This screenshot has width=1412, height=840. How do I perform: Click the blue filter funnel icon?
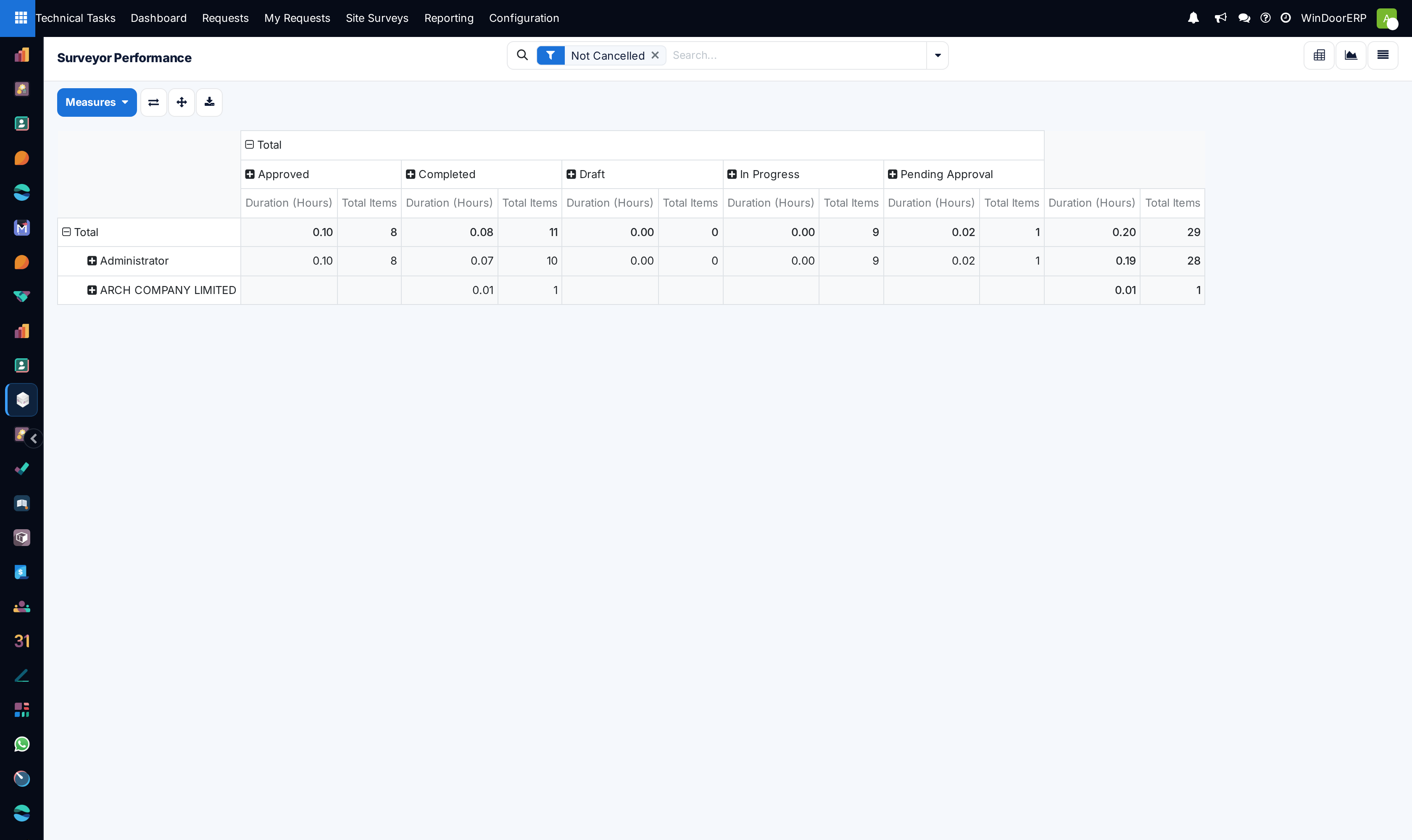pyautogui.click(x=551, y=55)
